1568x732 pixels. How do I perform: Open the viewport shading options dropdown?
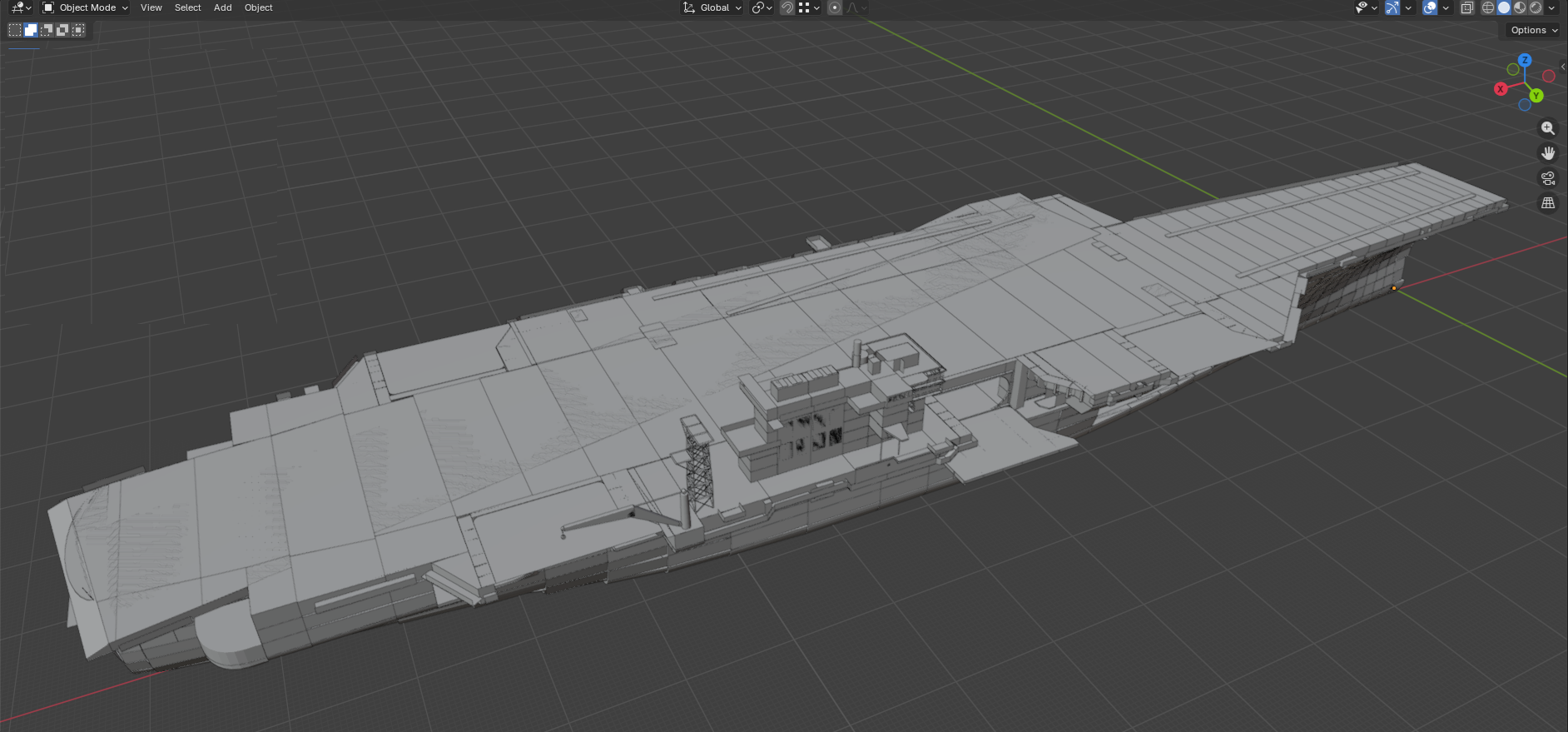click(1551, 7)
